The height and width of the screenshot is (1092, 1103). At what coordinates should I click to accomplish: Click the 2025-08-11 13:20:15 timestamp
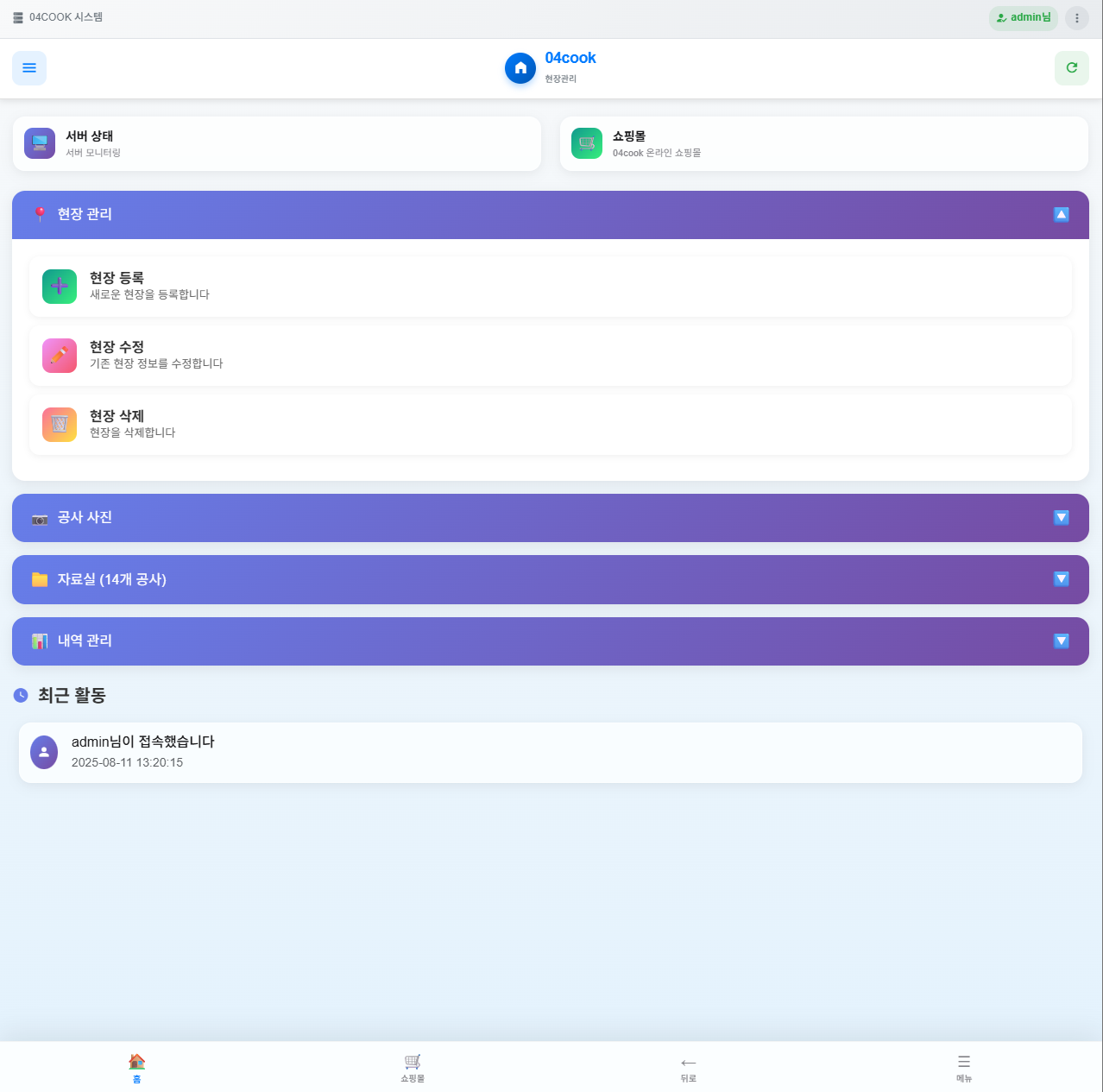click(127, 762)
